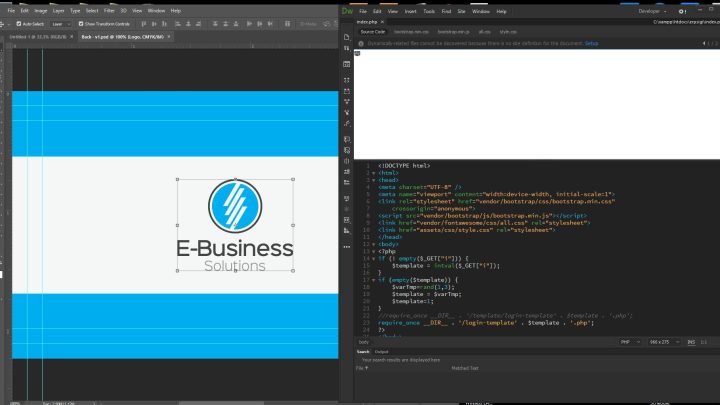Open Layer dropdown next to Auto-Select

tap(61, 24)
